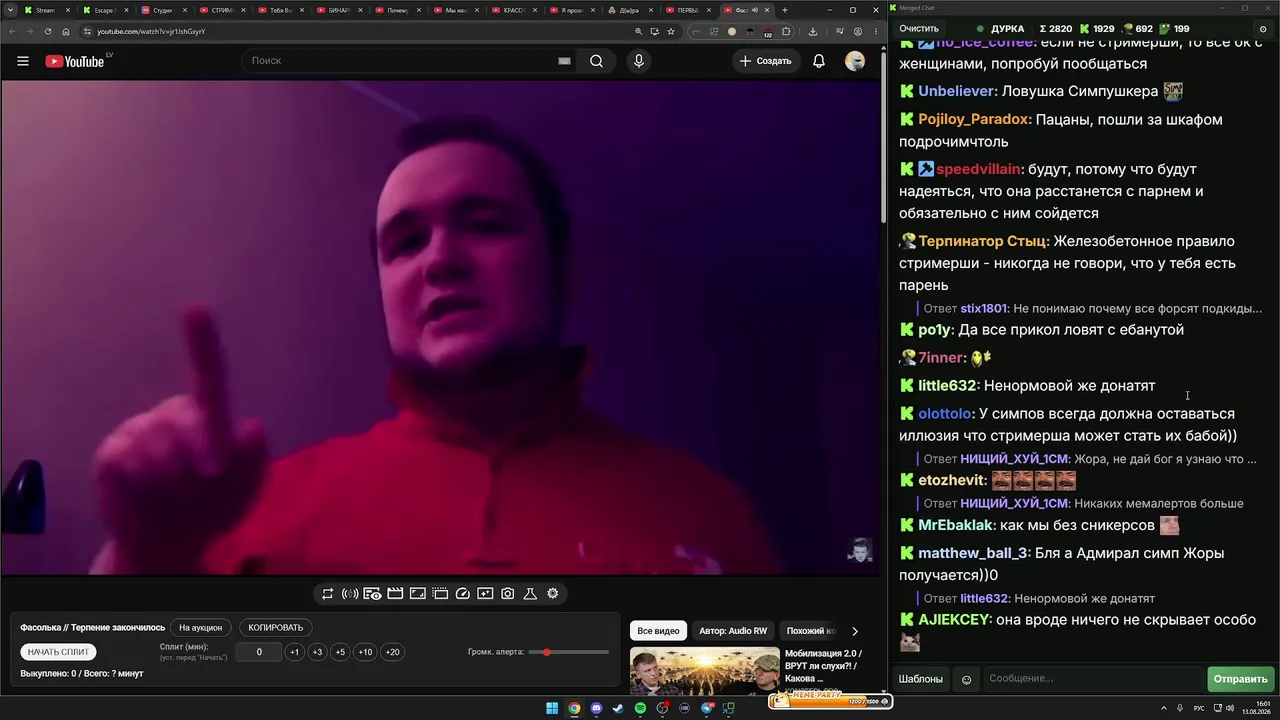1280x720 pixels.
Task: Adjust the Громк. алерта volume slider
Action: click(569, 652)
